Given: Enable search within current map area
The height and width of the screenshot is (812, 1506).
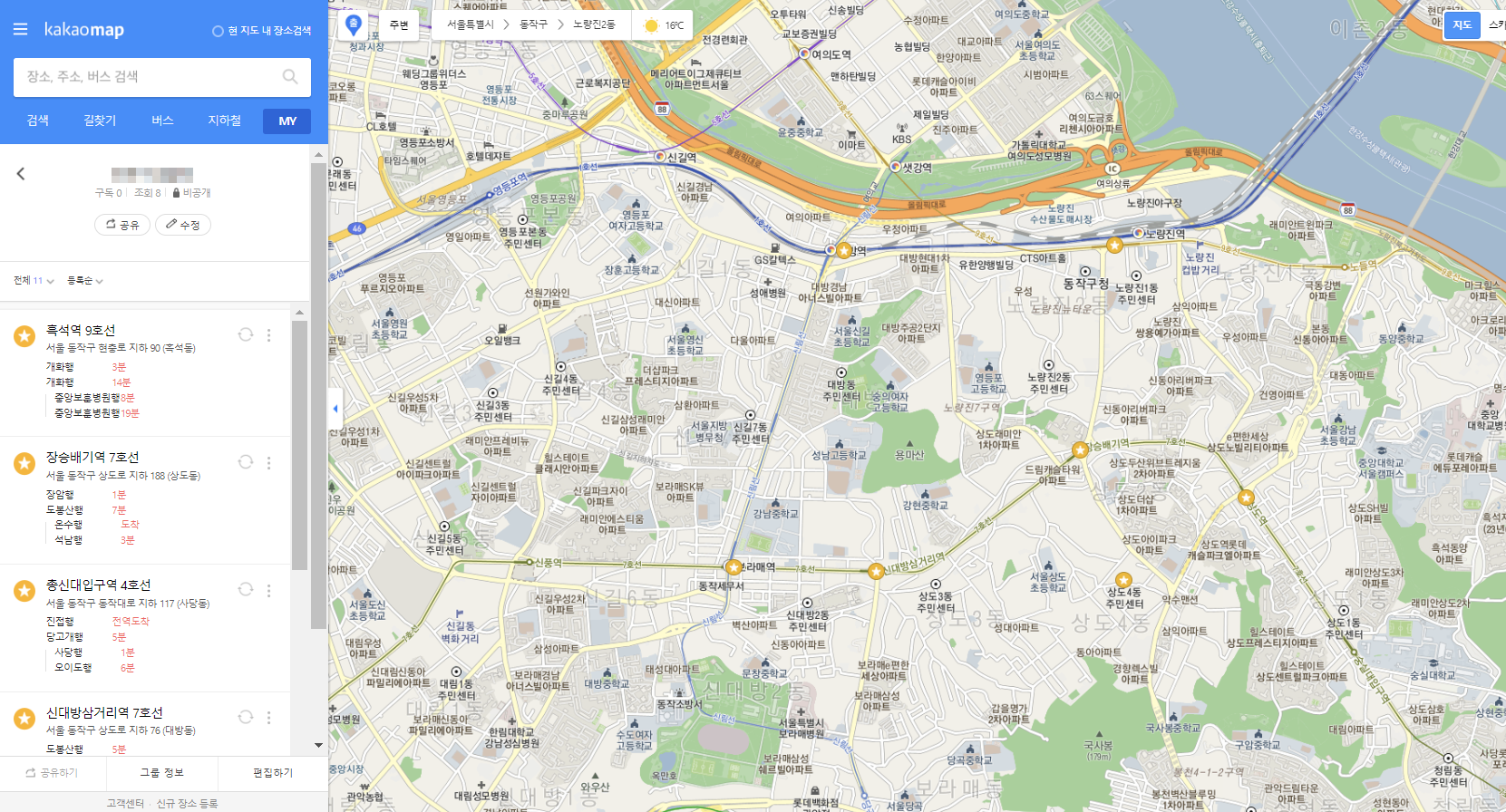Looking at the screenshot, I should pyautogui.click(x=261, y=31).
